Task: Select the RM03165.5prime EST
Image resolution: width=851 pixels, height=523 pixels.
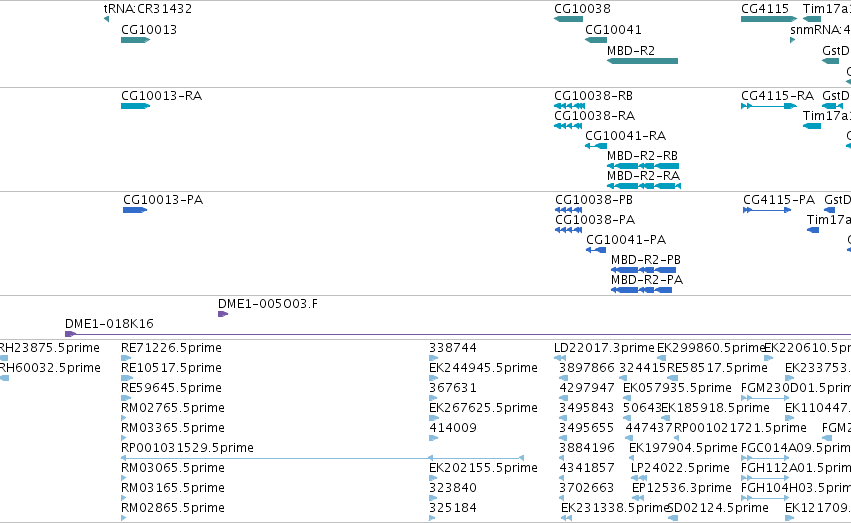Action: (x=124, y=499)
